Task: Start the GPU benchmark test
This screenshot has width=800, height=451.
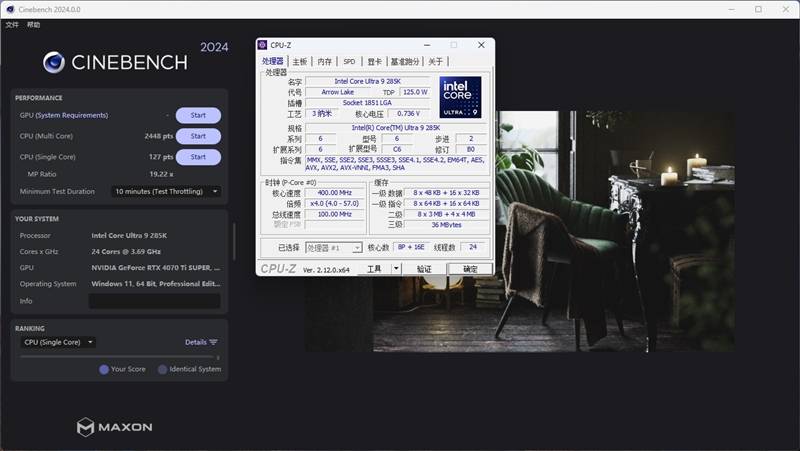Action: pos(198,115)
